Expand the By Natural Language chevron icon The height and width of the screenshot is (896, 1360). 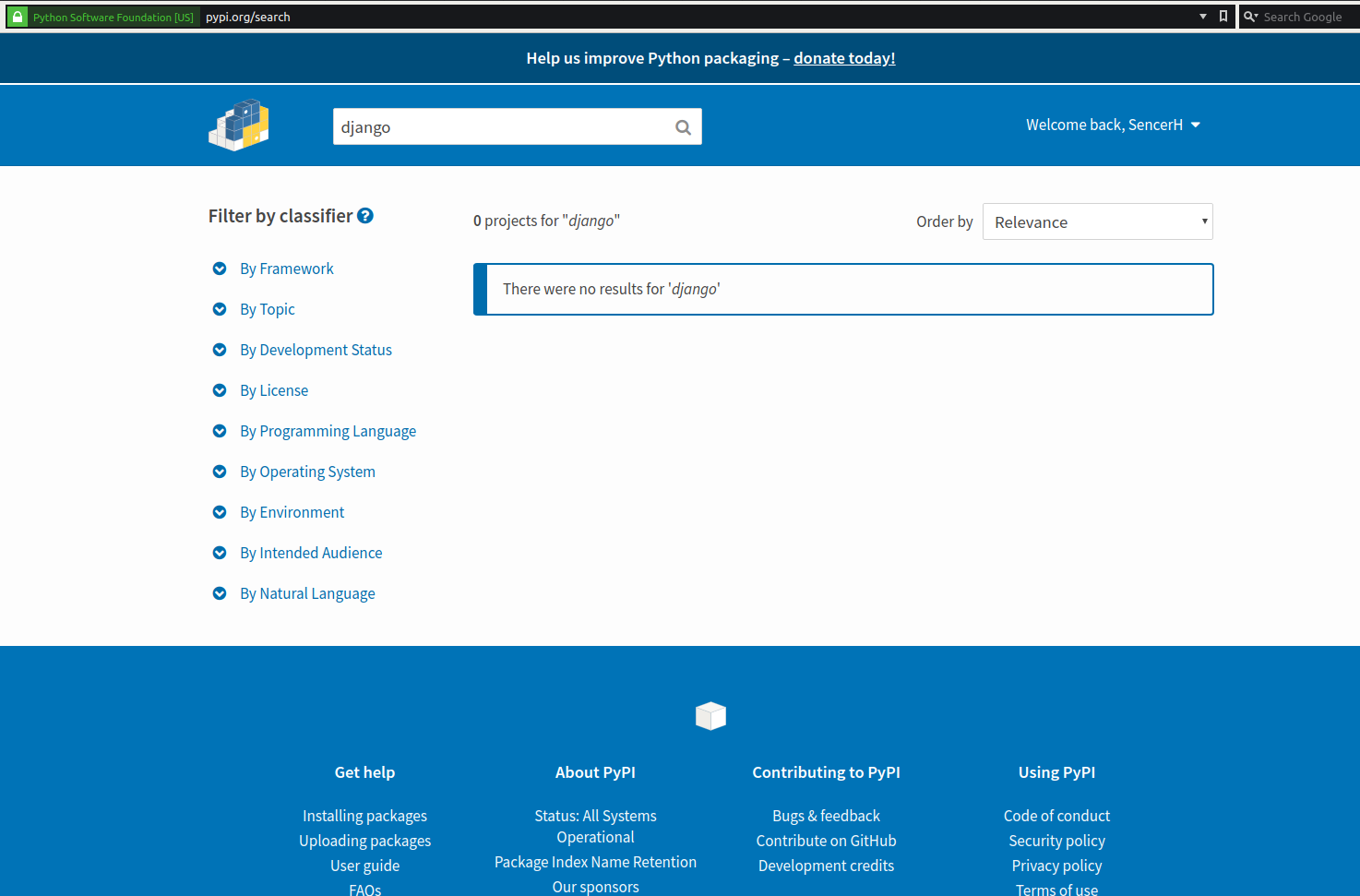click(220, 593)
